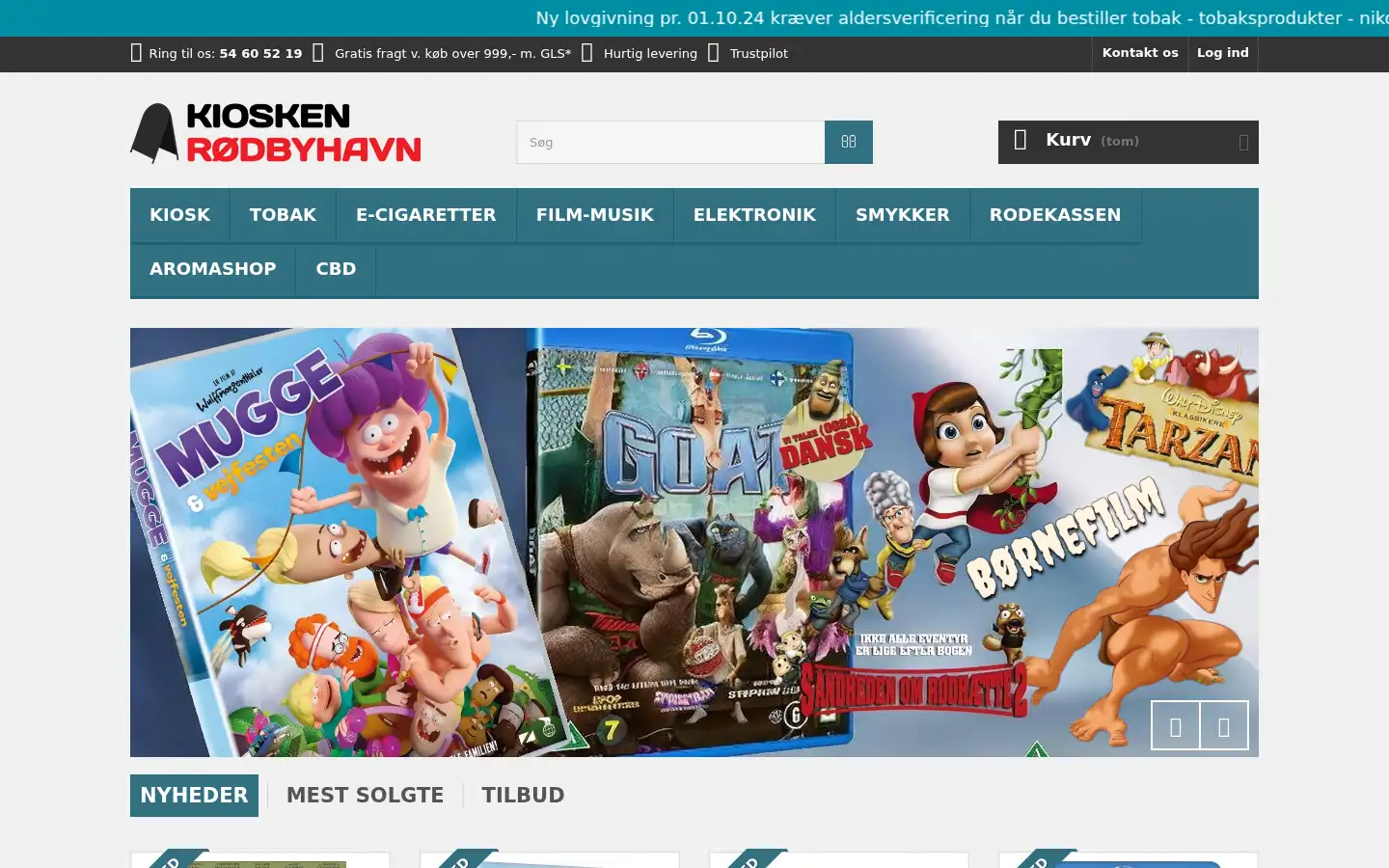Focus the Søg search field
Screen dimensions: 1389x868
click(x=670, y=142)
